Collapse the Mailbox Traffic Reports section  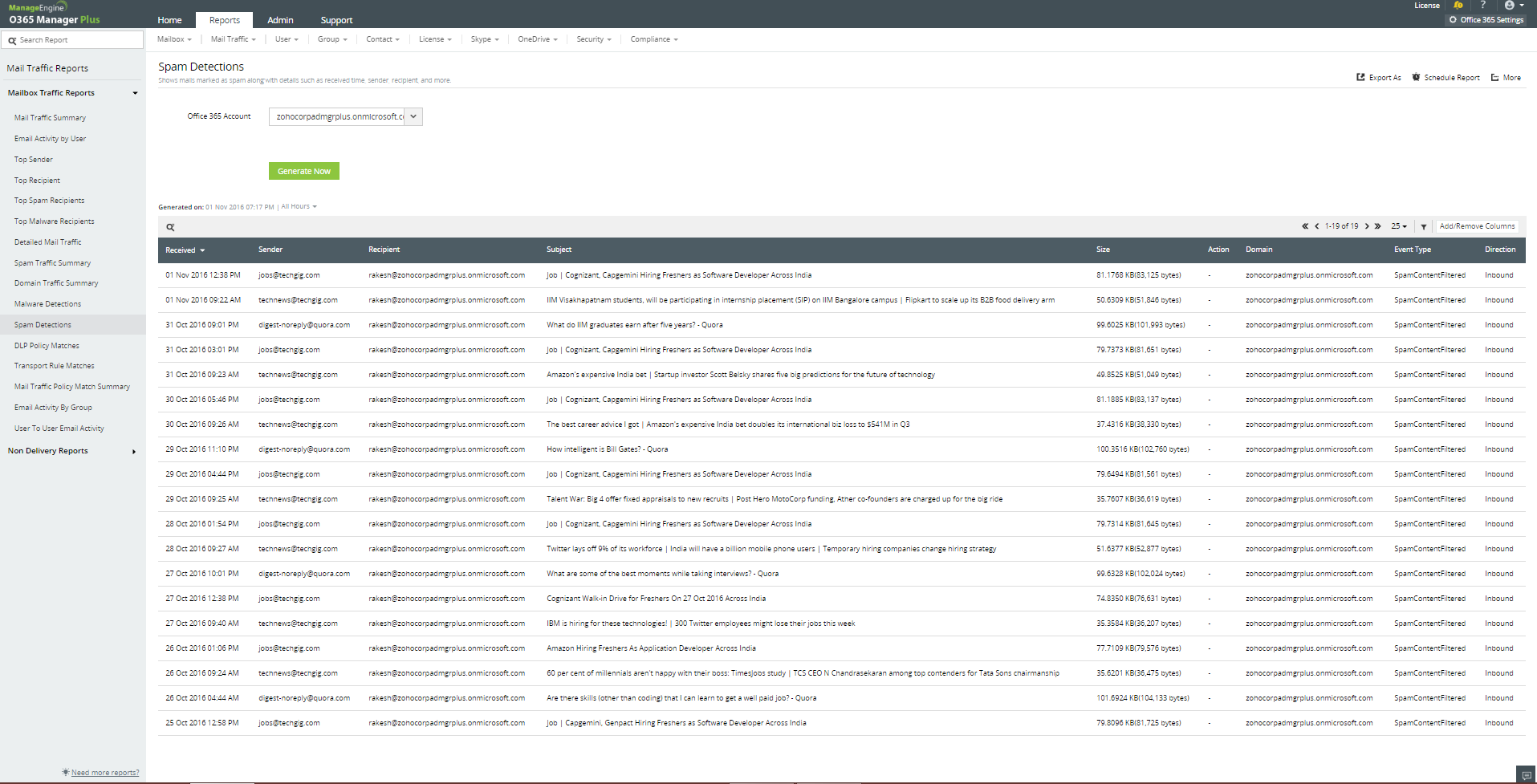coord(135,92)
